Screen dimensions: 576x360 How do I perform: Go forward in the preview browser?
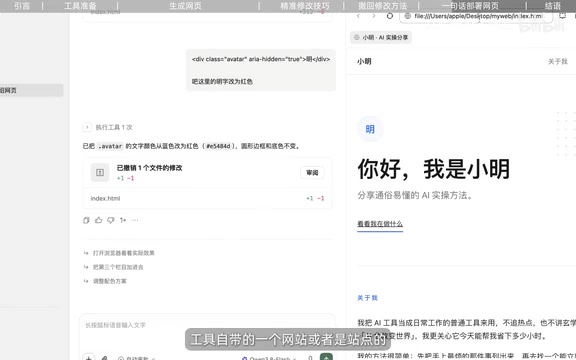coord(374,16)
